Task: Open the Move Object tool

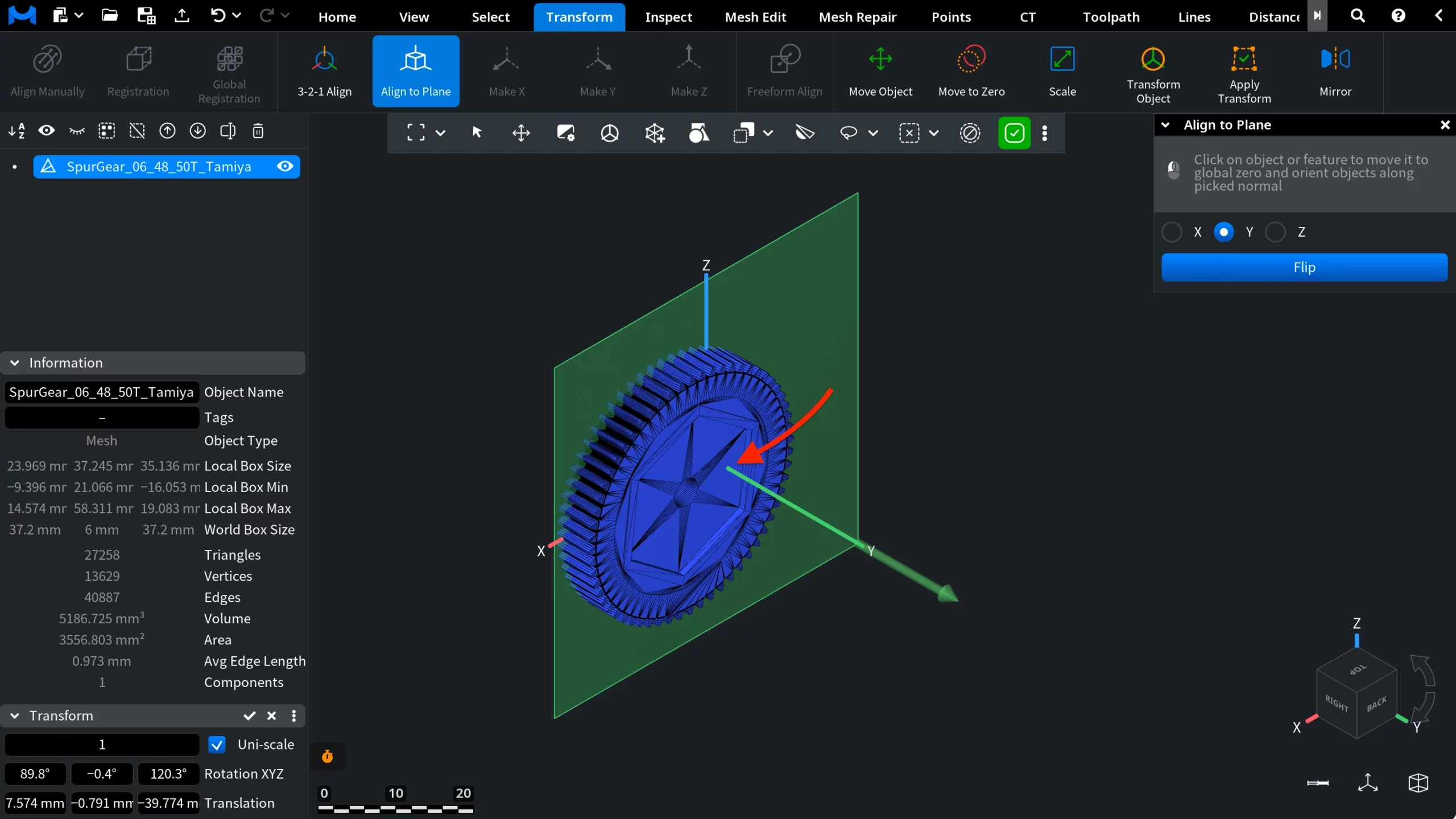Action: click(x=880, y=71)
